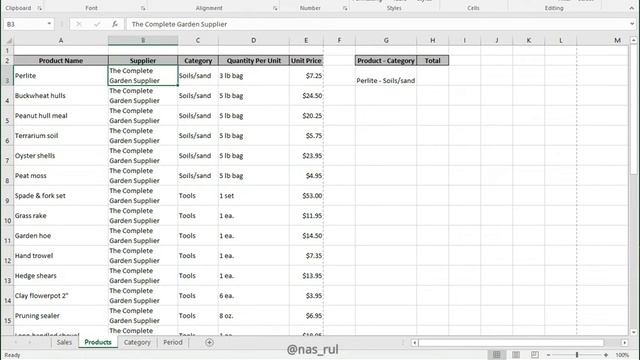The width and height of the screenshot is (640, 360).
Task: Select row 9 header
Action: [x=7, y=196]
